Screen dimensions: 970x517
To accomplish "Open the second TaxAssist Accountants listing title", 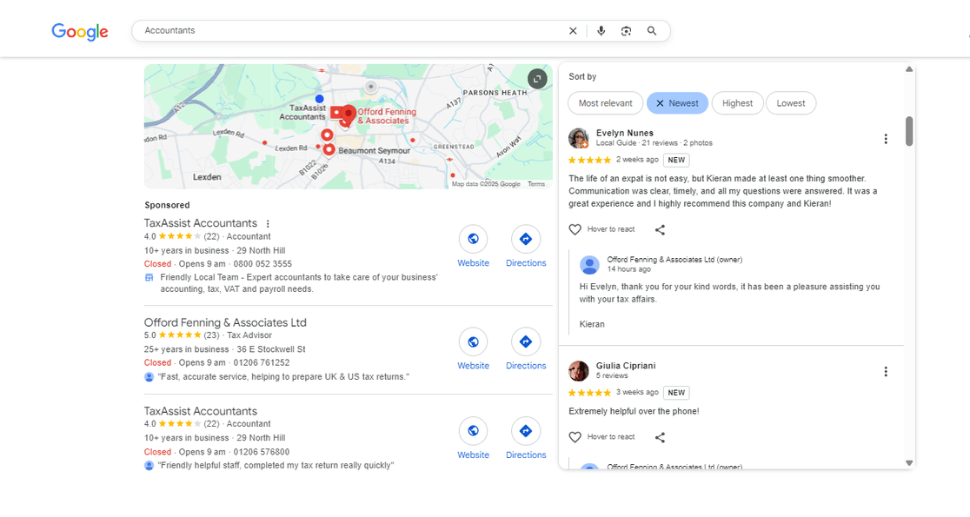I will 200,411.
